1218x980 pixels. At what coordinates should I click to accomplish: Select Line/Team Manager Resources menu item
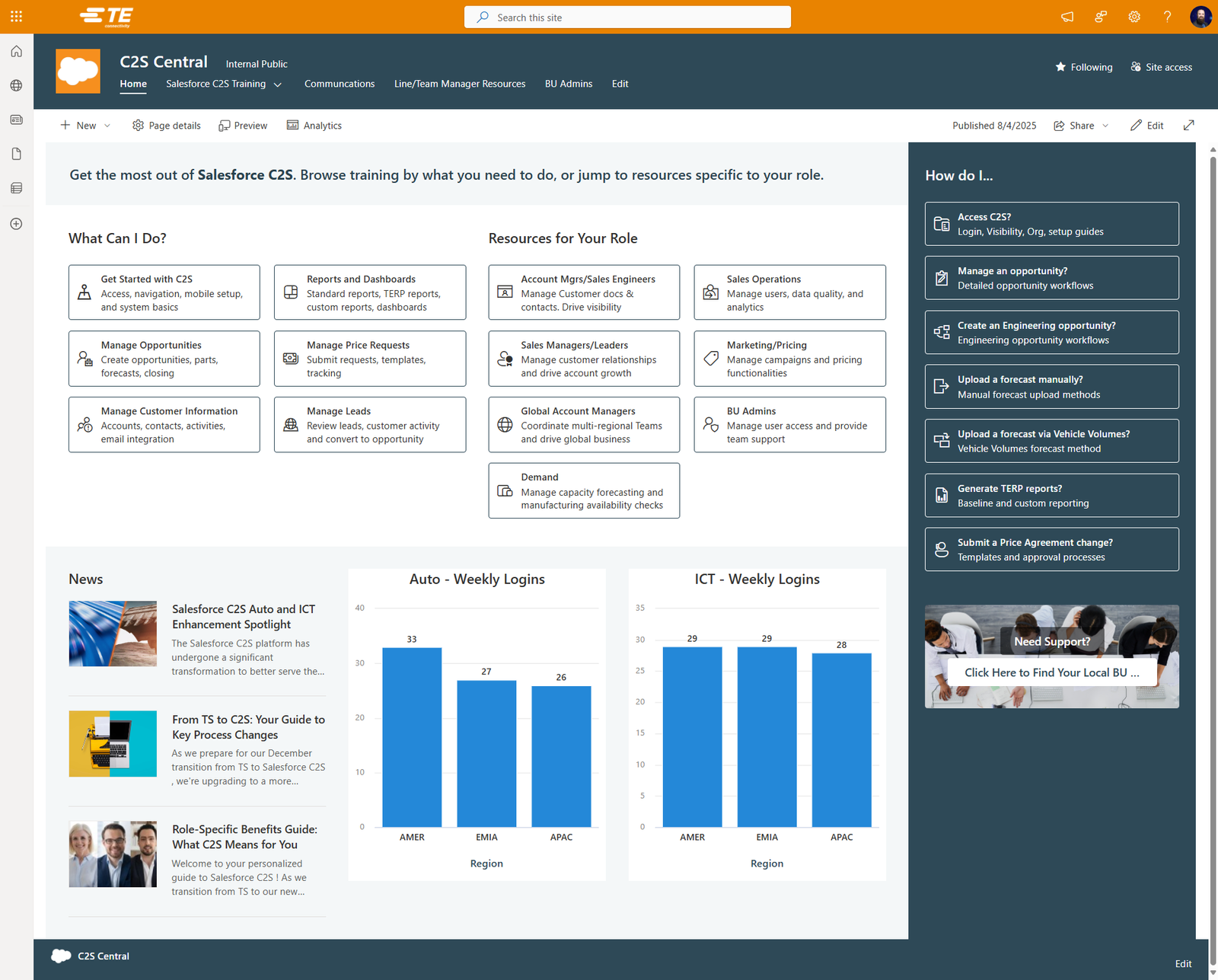(x=460, y=84)
